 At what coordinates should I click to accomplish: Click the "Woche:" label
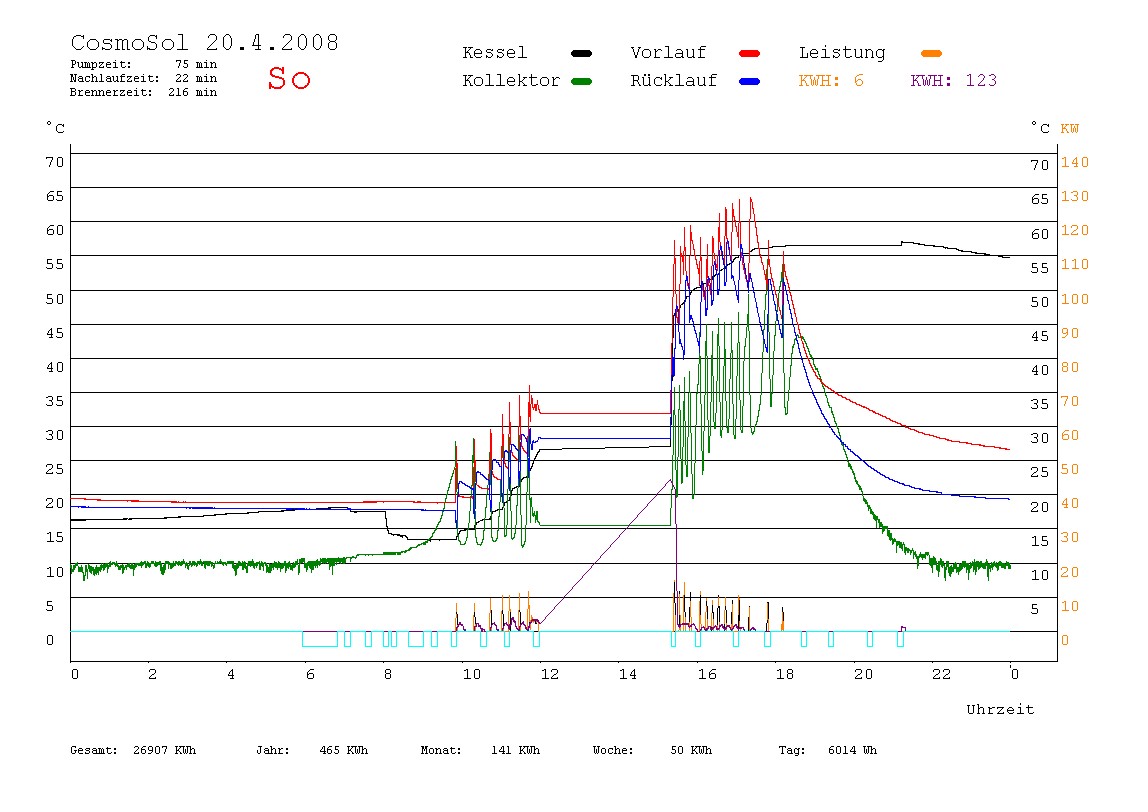[613, 750]
